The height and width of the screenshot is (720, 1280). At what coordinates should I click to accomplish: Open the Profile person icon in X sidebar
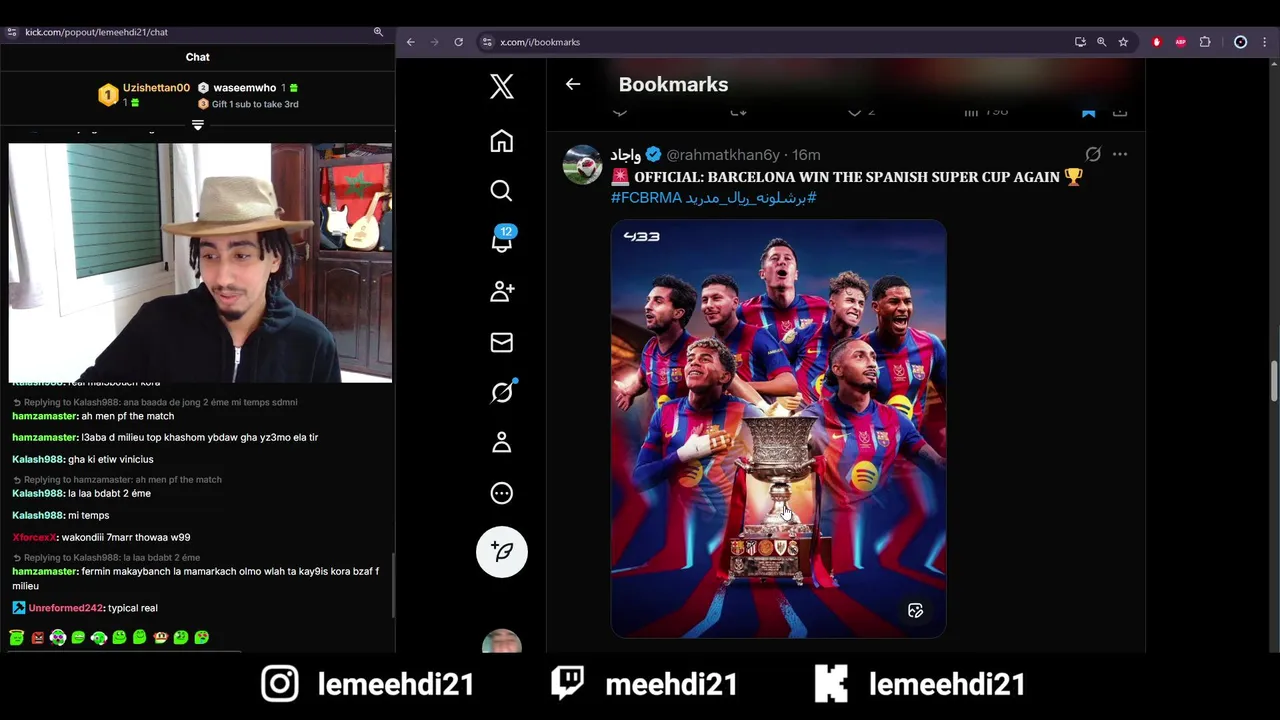pyautogui.click(x=502, y=443)
